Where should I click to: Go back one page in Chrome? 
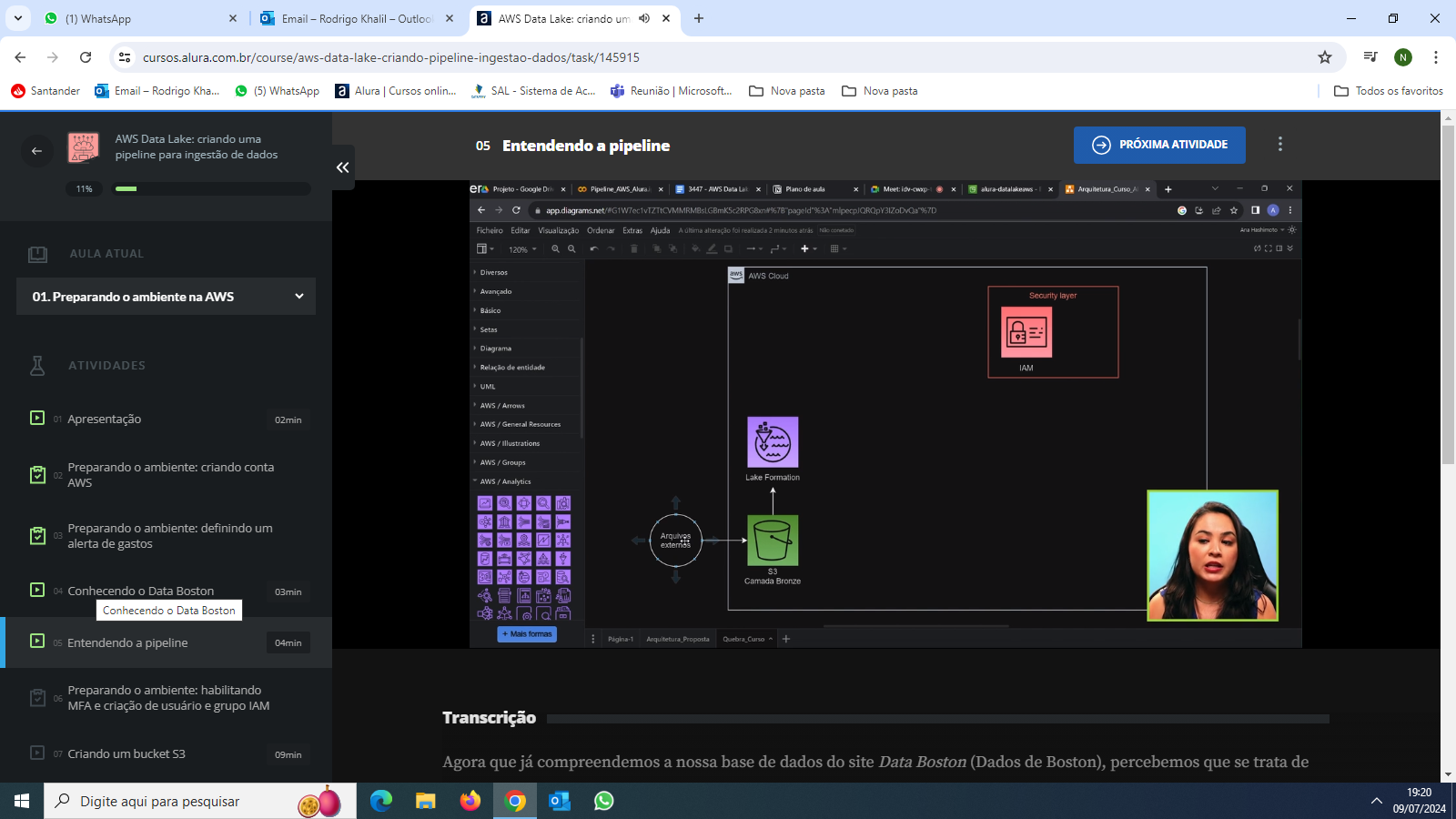20,57
